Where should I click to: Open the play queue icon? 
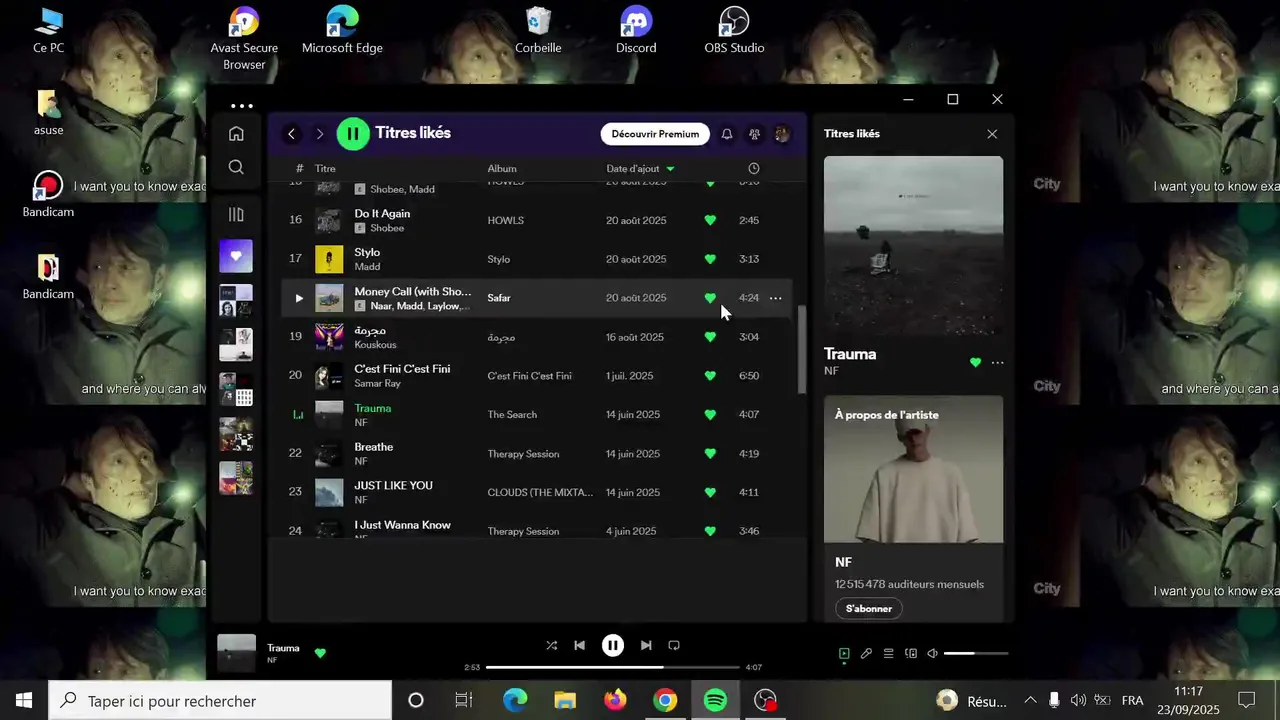[888, 654]
